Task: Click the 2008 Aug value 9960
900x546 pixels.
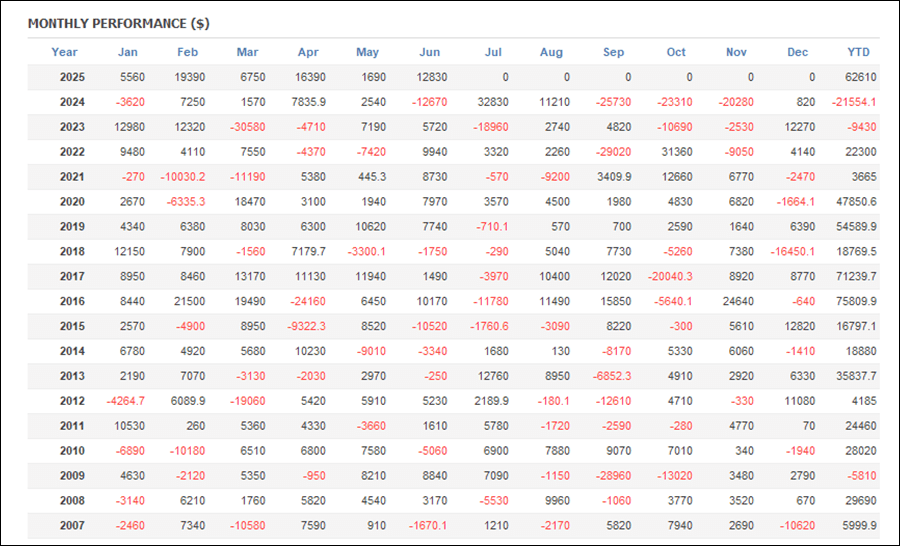Action: (x=557, y=501)
